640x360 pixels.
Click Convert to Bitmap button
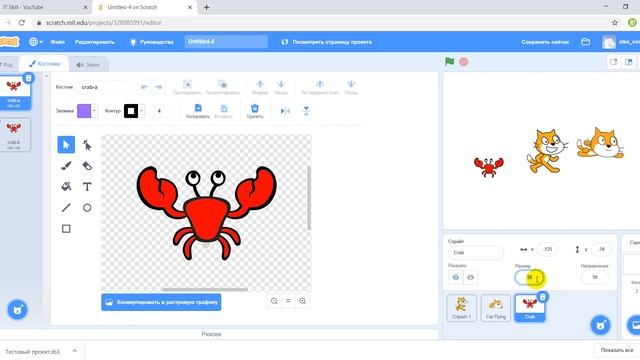161,302
